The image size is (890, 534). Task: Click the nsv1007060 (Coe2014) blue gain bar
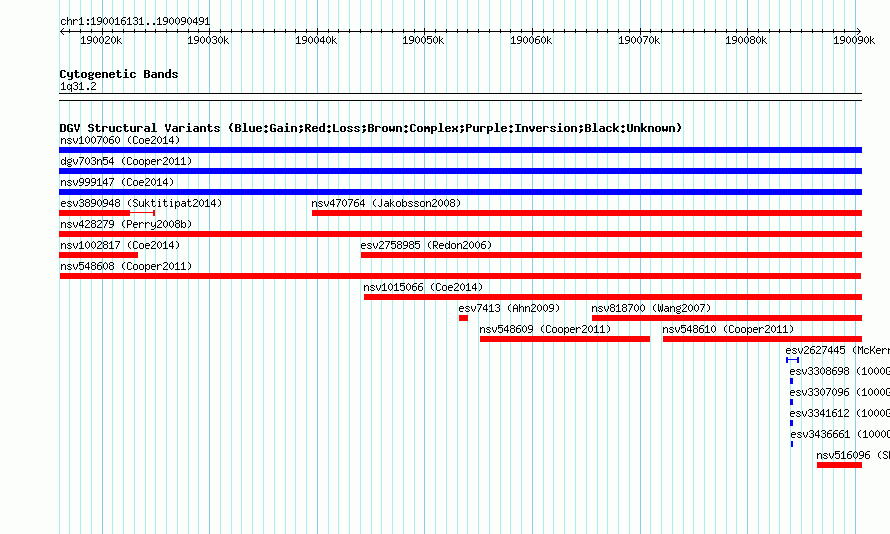click(460, 150)
